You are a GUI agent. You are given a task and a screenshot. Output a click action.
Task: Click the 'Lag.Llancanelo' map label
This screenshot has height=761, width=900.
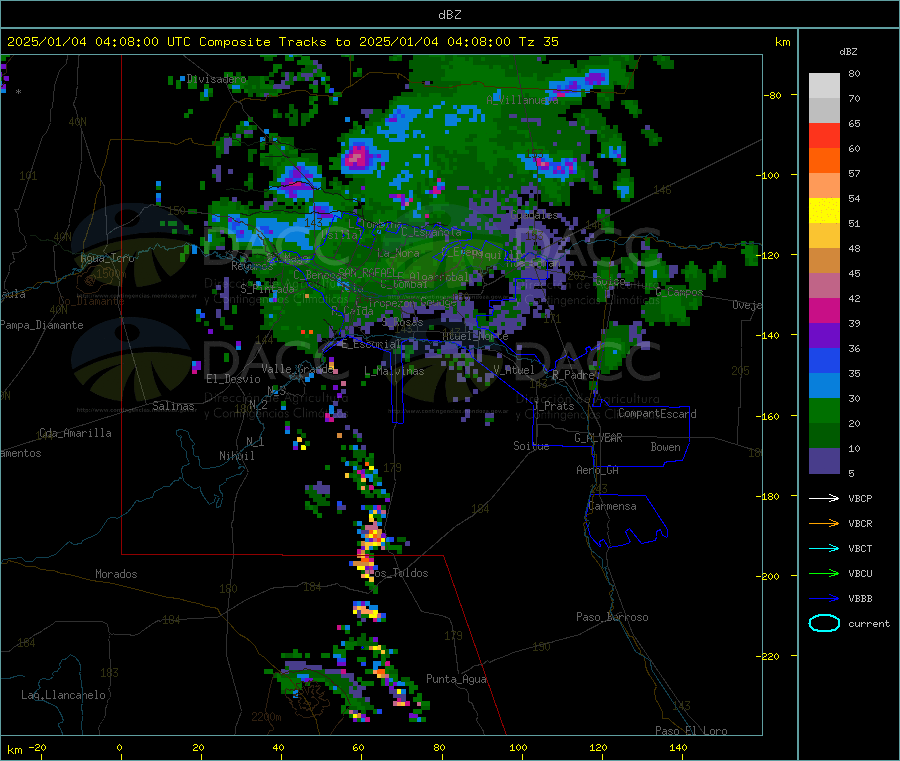[x=63, y=695]
